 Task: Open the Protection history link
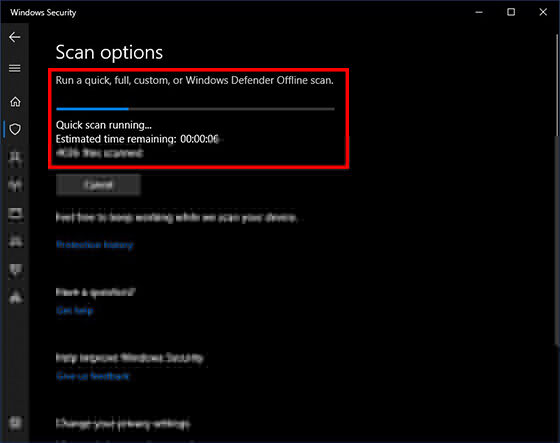tap(95, 245)
